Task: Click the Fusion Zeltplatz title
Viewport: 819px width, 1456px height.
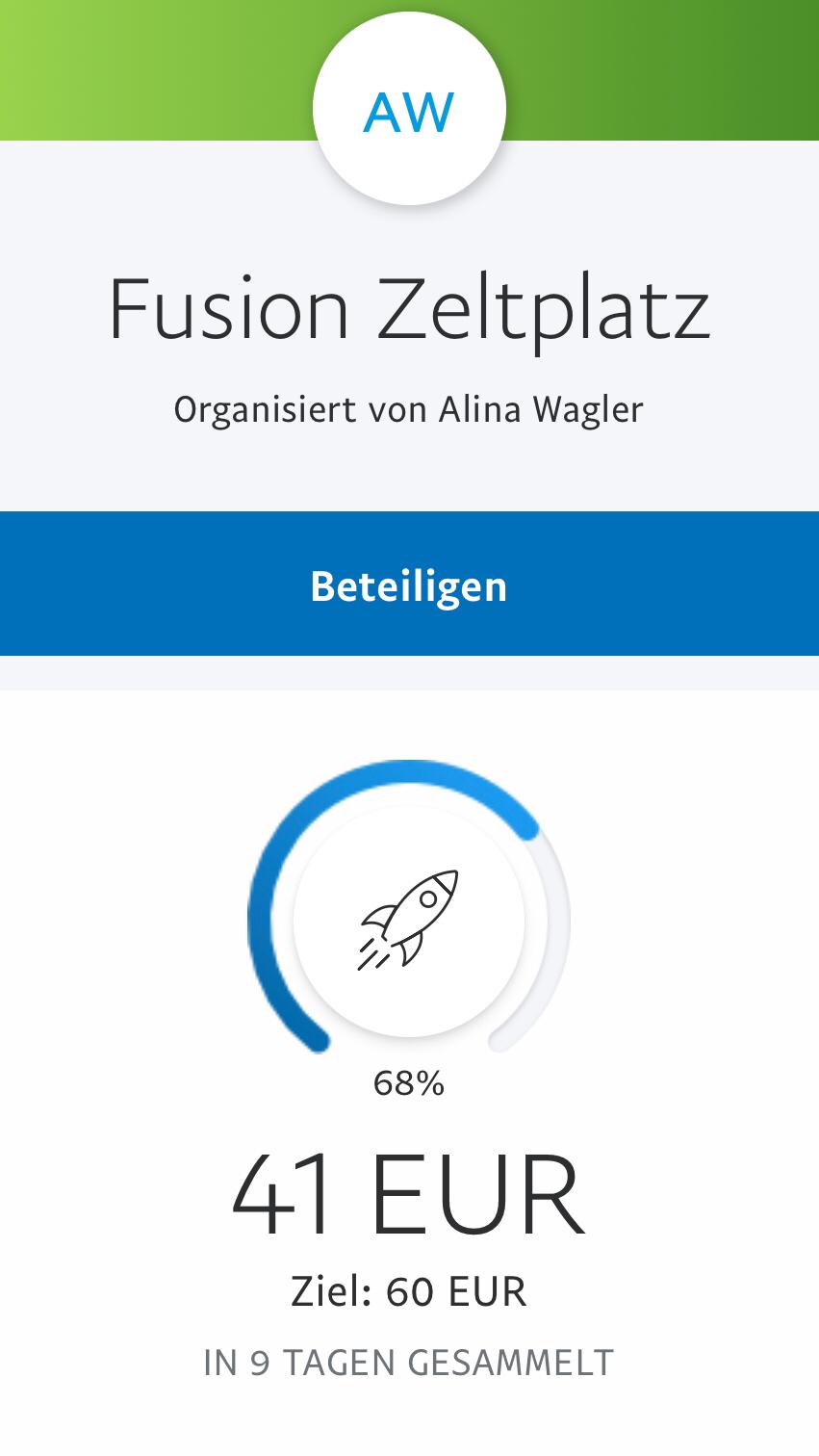Action: click(x=409, y=310)
